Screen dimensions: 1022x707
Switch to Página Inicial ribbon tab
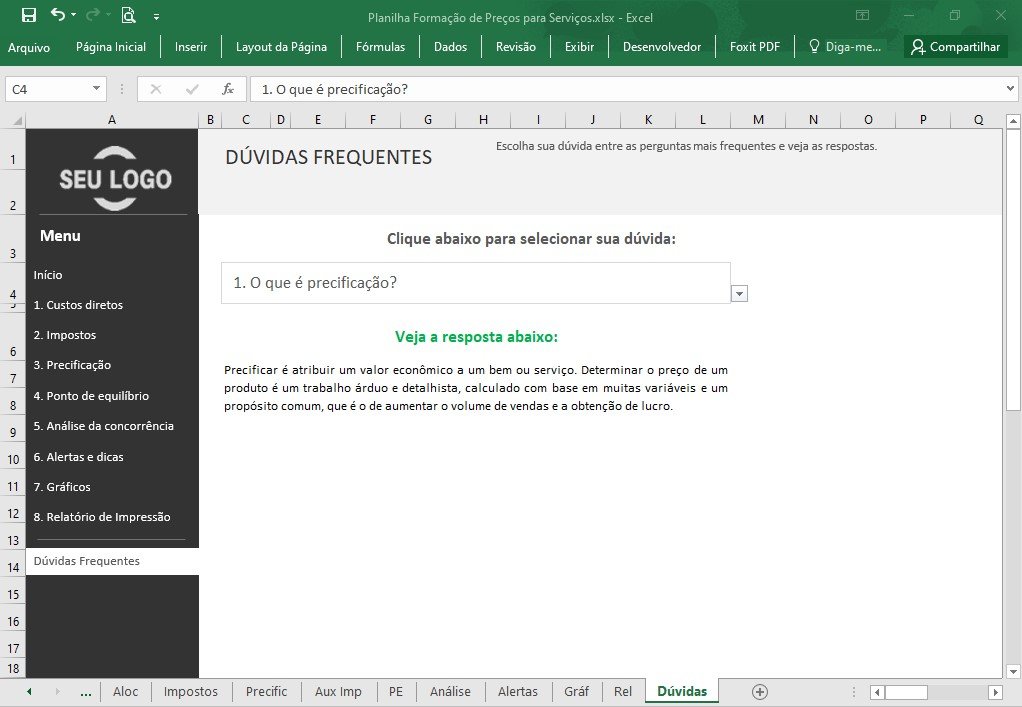(x=111, y=47)
